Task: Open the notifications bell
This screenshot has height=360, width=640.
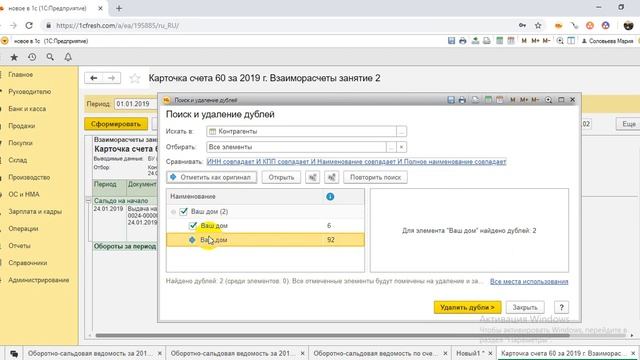Action: [68, 58]
